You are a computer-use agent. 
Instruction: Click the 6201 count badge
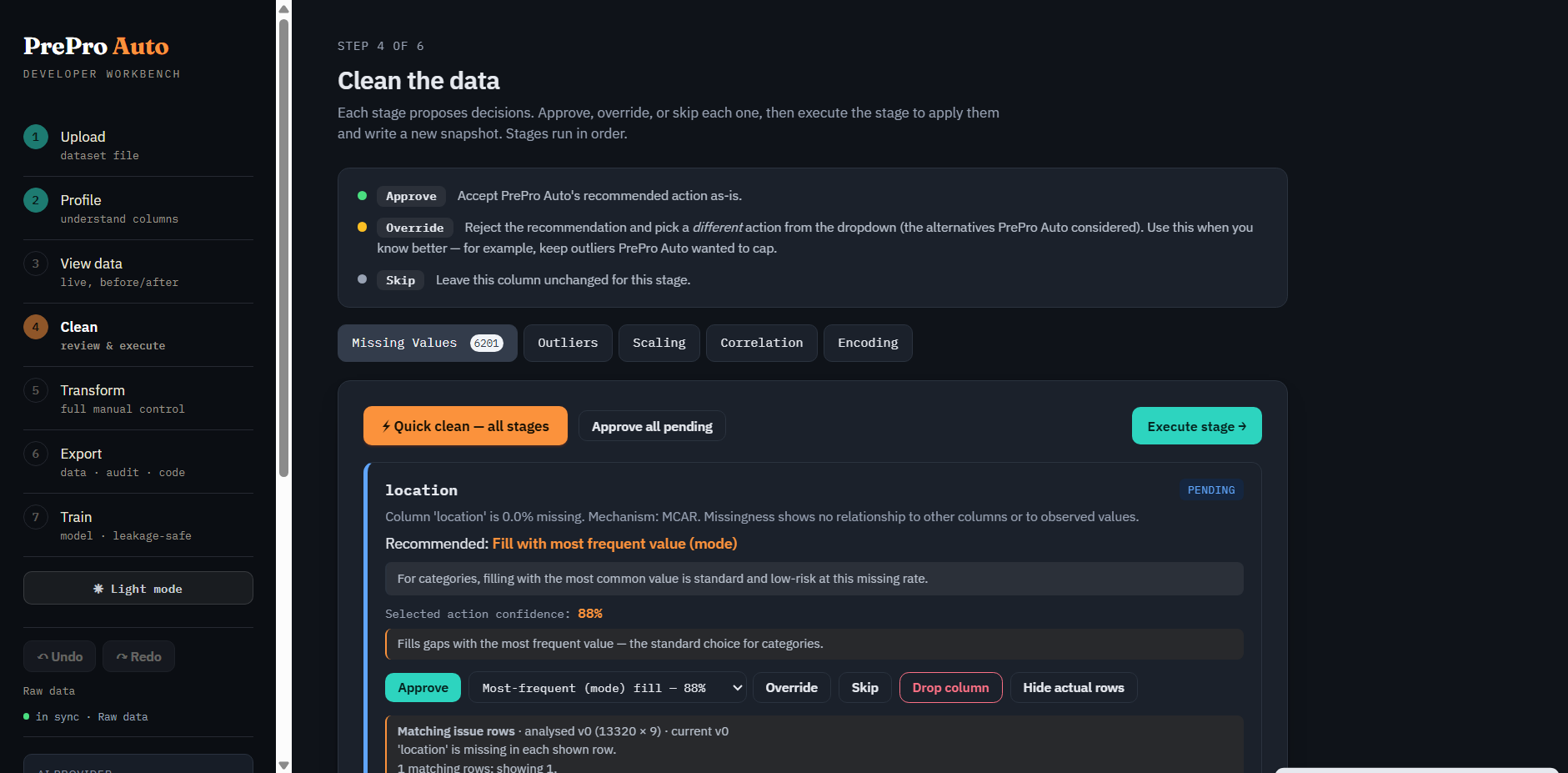pos(487,344)
